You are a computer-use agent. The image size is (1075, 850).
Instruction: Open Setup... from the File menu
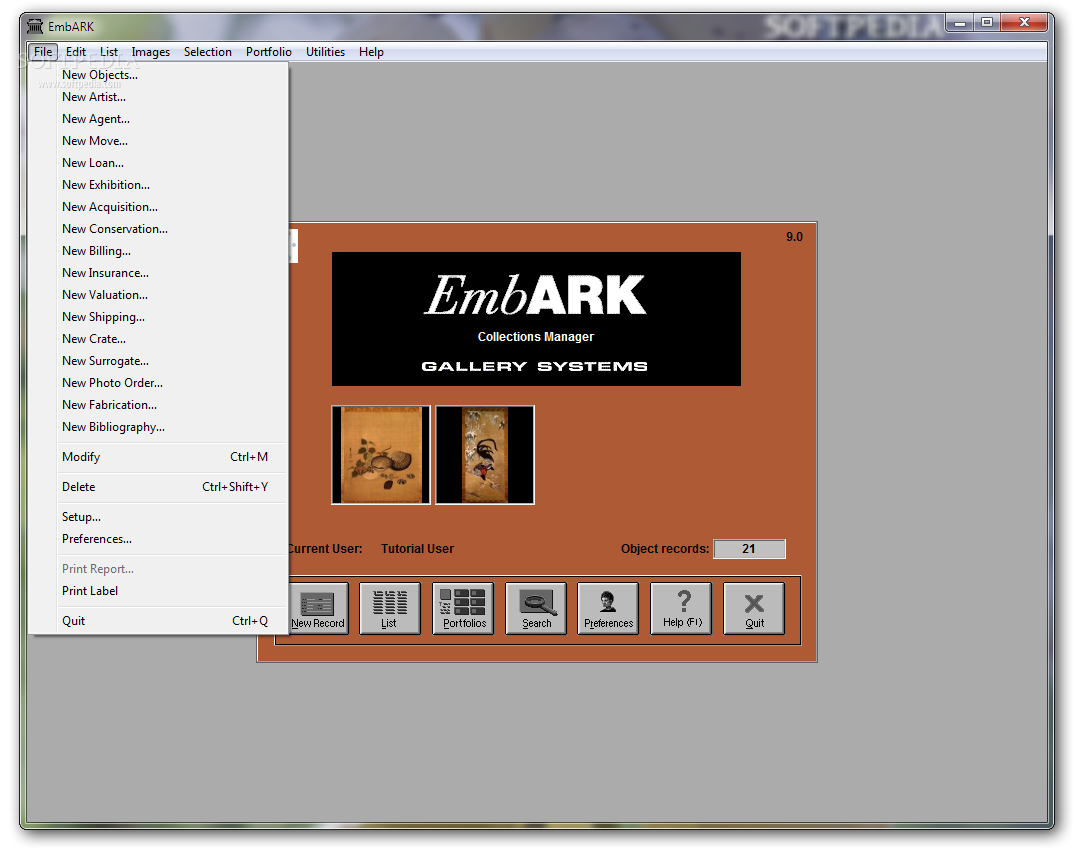pyautogui.click(x=158, y=517)
